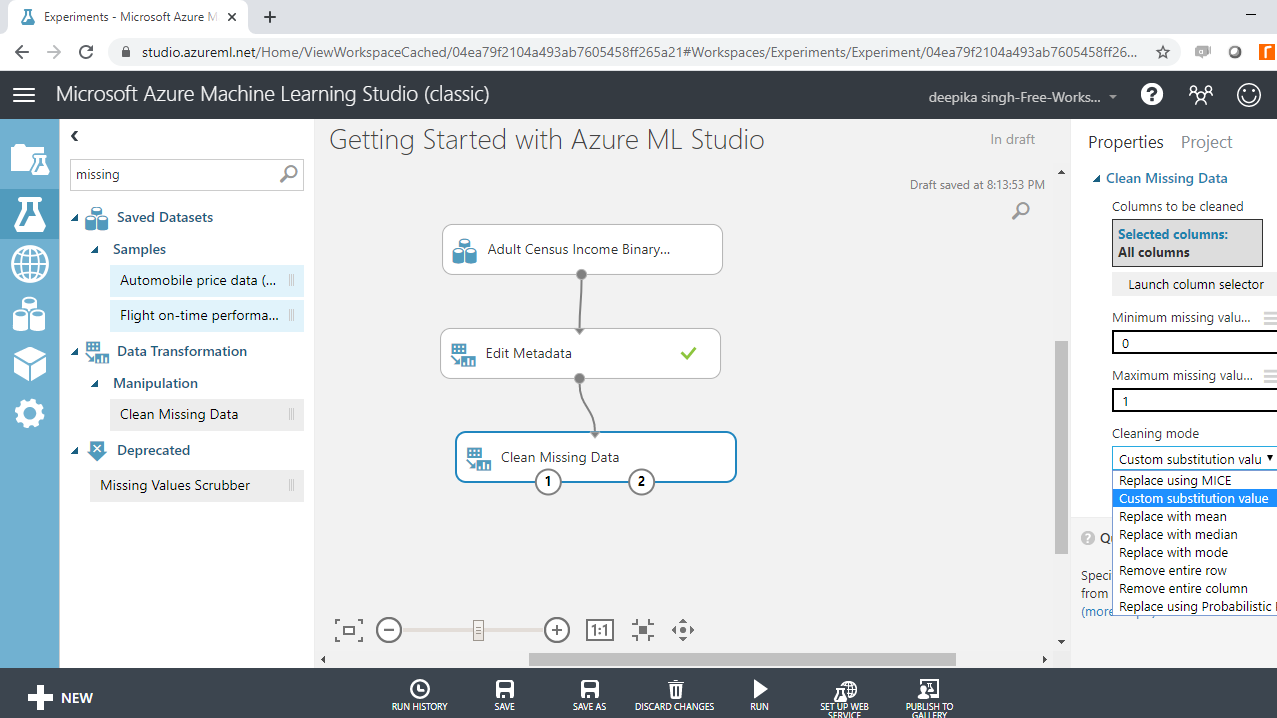The height and width of the screenshot is (718, 1277).
Task: Select Replace with mode option
Action: tap(1194, 553)
